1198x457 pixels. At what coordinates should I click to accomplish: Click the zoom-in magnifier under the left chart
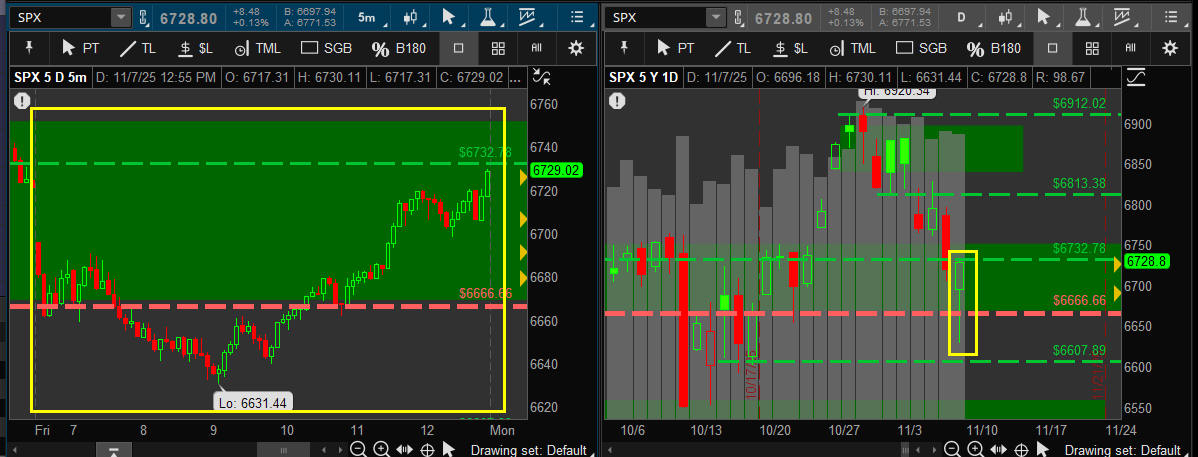pyautogui.click(x=382, y=450)
